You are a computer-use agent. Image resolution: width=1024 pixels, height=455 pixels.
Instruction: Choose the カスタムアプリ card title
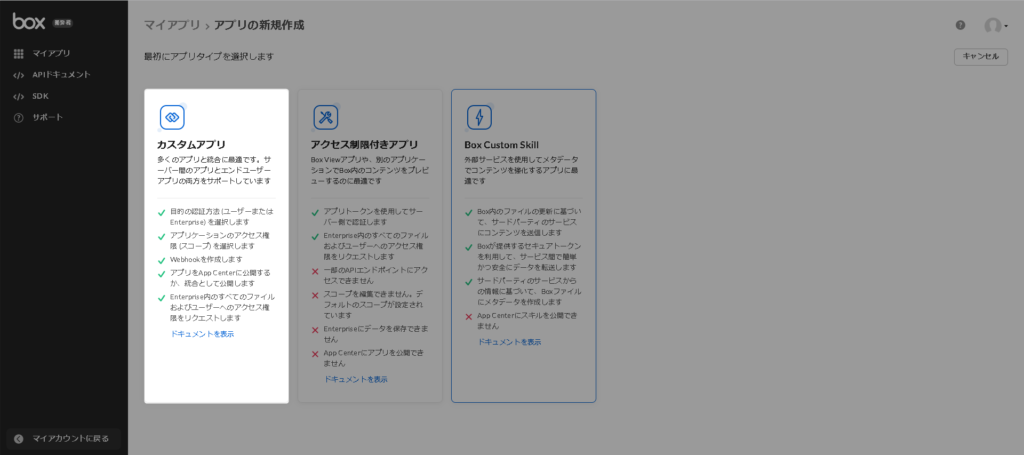pyautogui.click(x=191, y=145)
